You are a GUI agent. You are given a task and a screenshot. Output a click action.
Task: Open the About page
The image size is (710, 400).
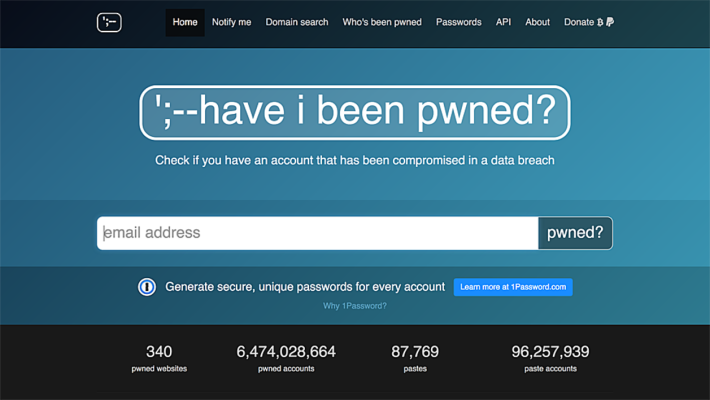click(537, 22)
